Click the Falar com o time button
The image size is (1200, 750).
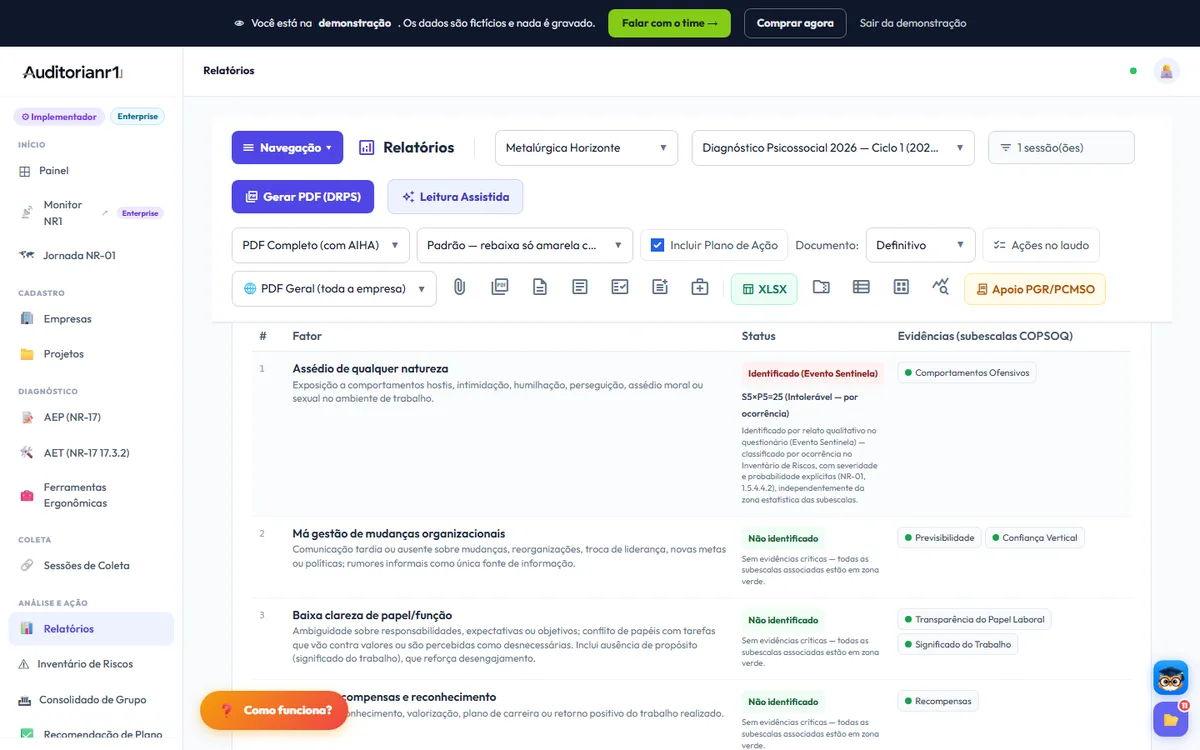pyautogui.click(x=669, y=23)
